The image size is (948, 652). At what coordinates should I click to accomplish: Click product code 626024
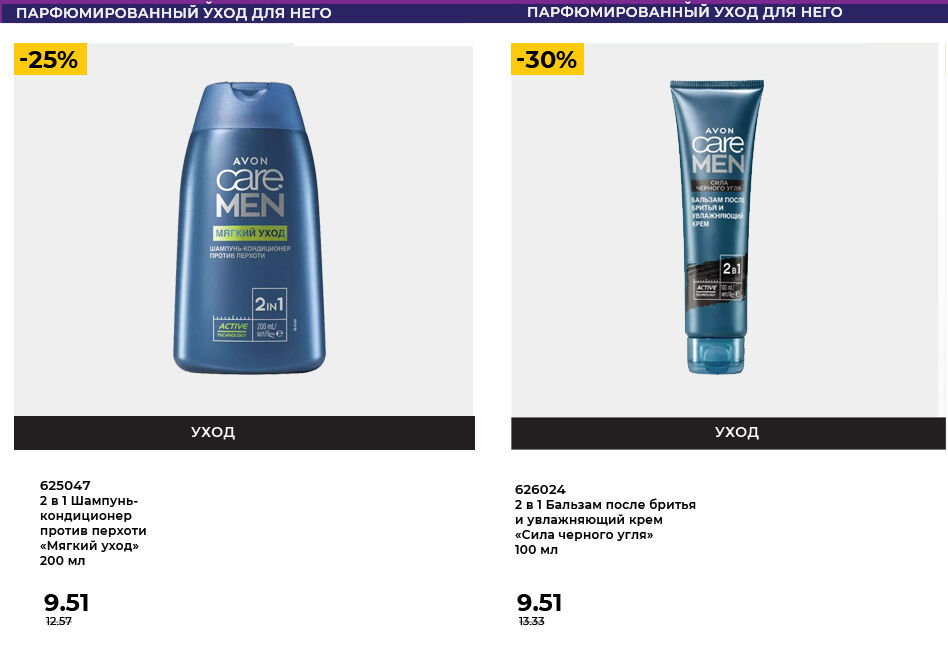tap(540, 489)
